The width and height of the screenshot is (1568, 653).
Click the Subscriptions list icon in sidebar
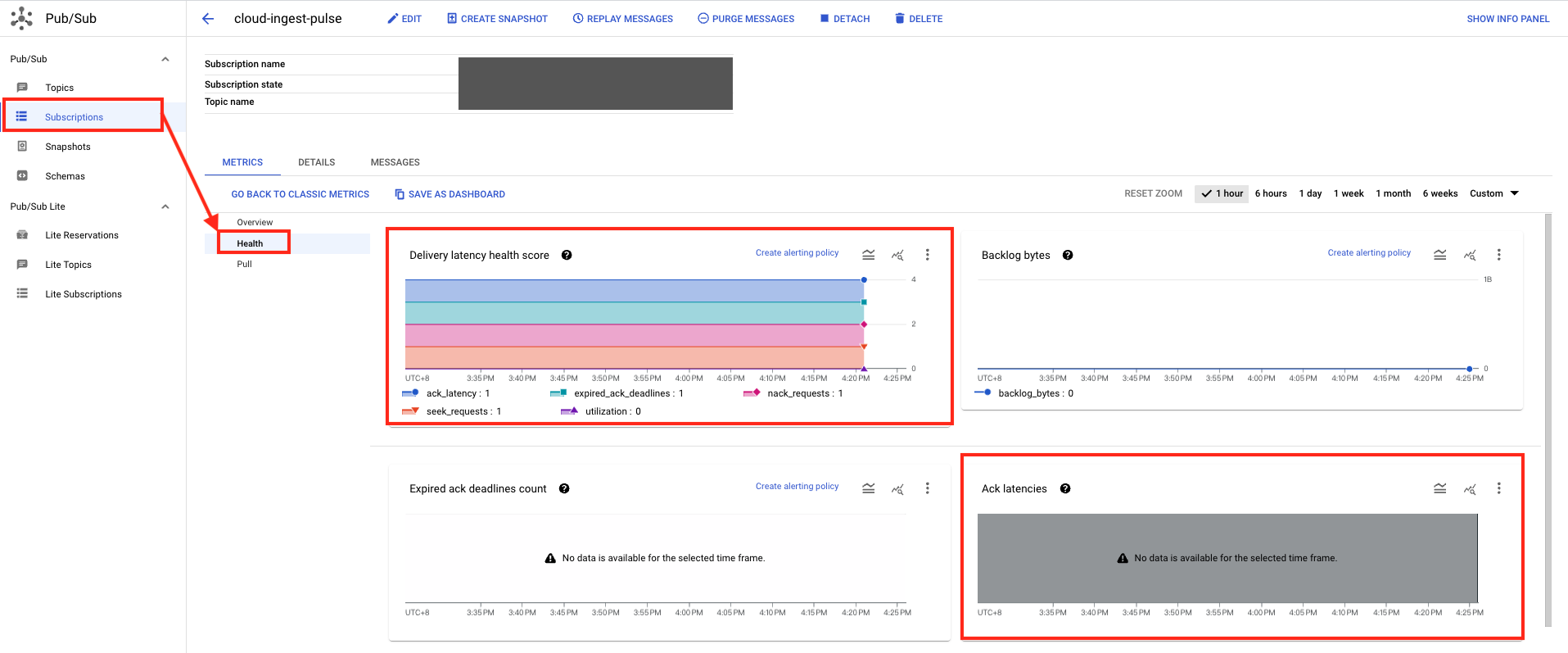(x=22, y=117)
